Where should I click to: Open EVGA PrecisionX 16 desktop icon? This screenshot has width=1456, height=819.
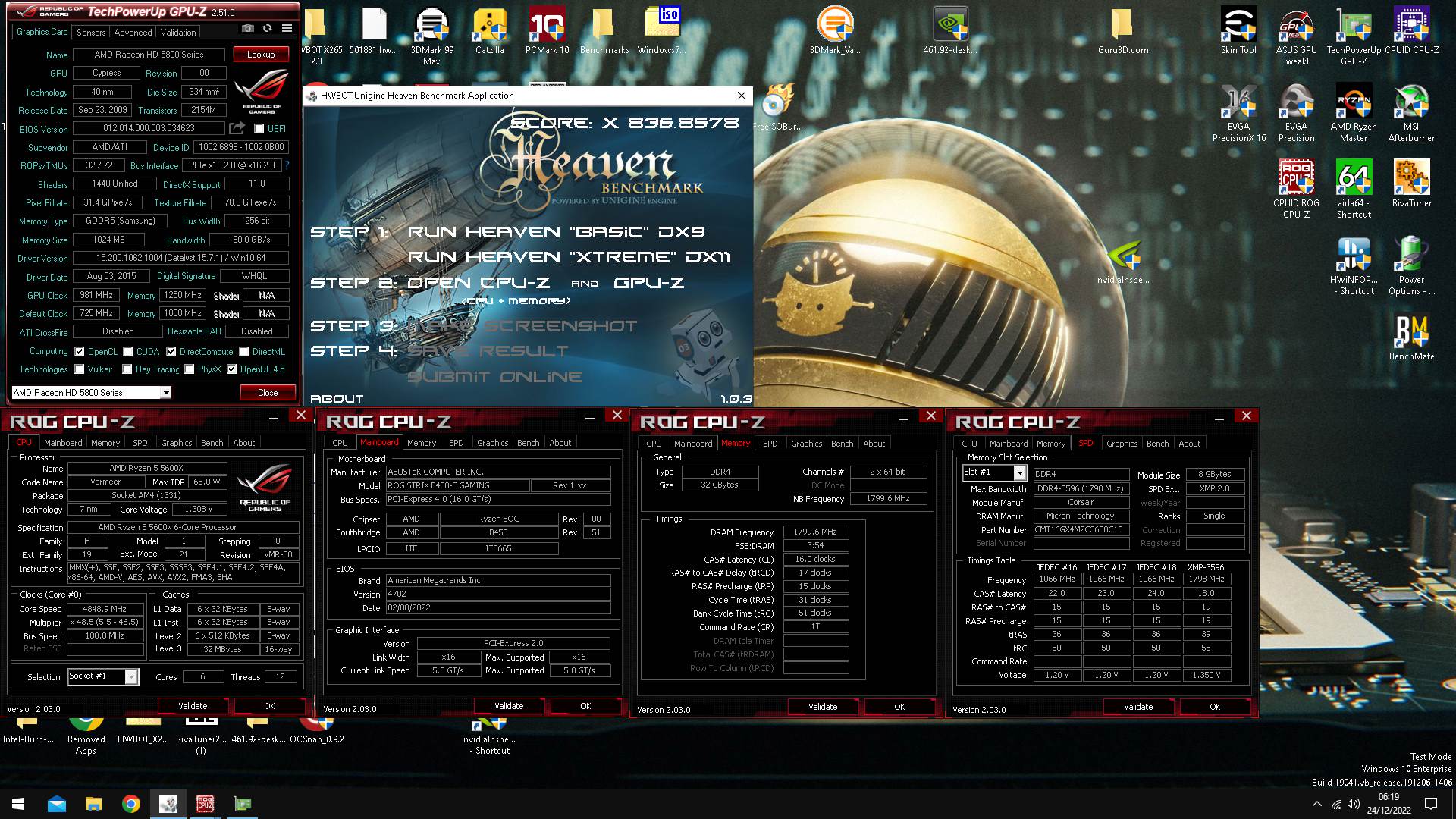[x=1238, y=112]
